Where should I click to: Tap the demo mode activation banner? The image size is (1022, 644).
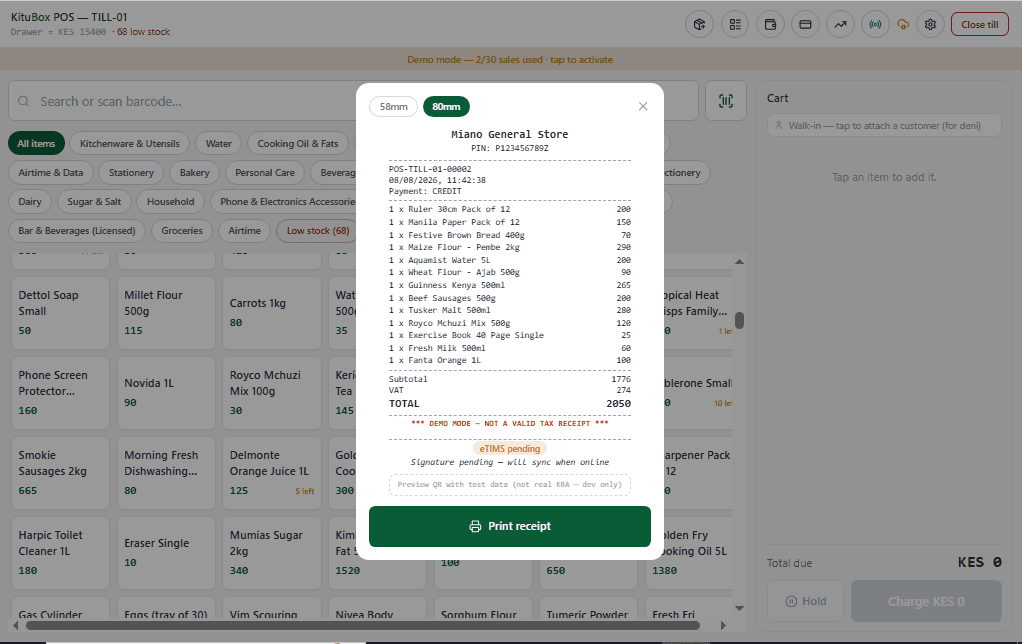point(510,59)
